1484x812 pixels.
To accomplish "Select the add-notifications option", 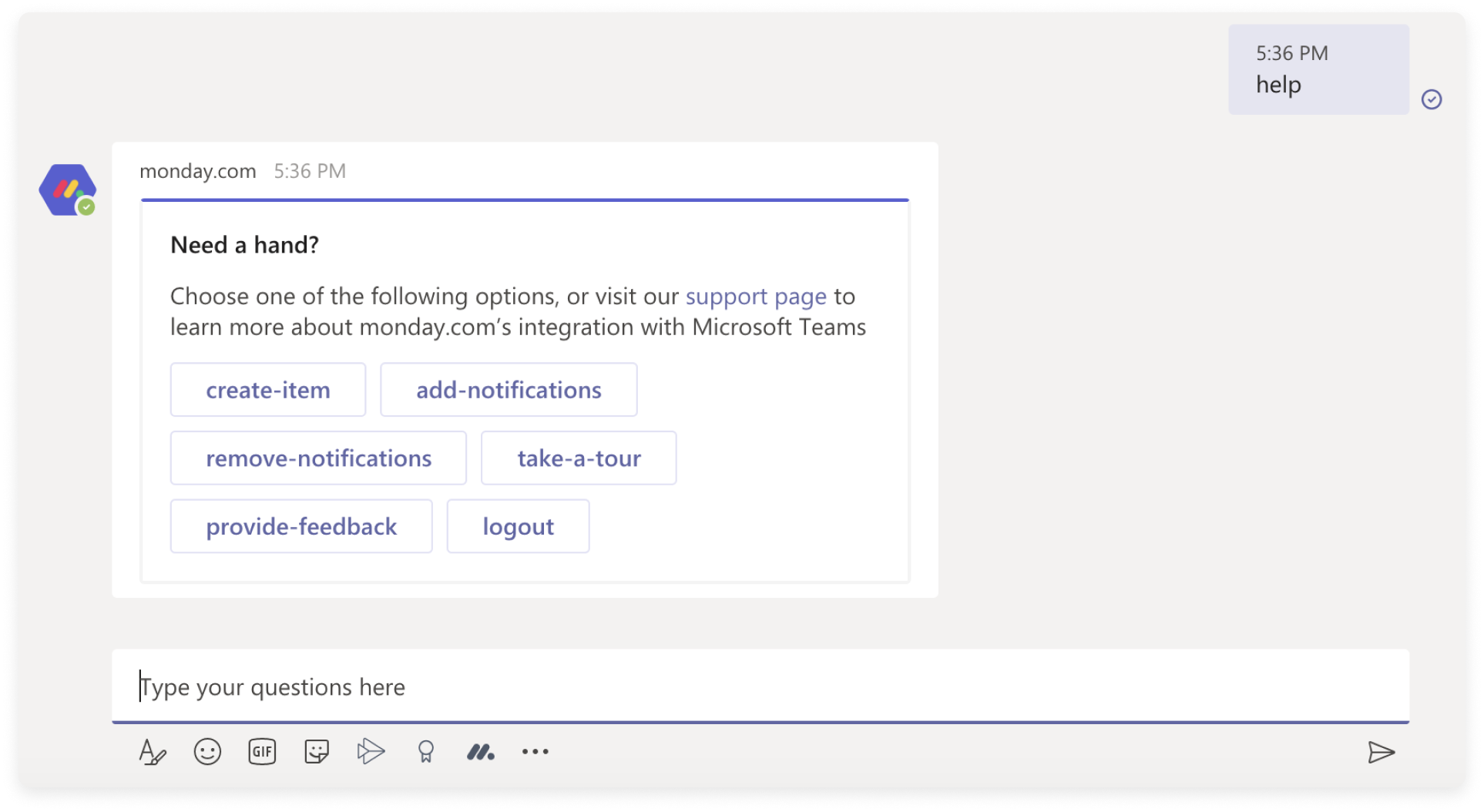I will (x=509, y=390).
